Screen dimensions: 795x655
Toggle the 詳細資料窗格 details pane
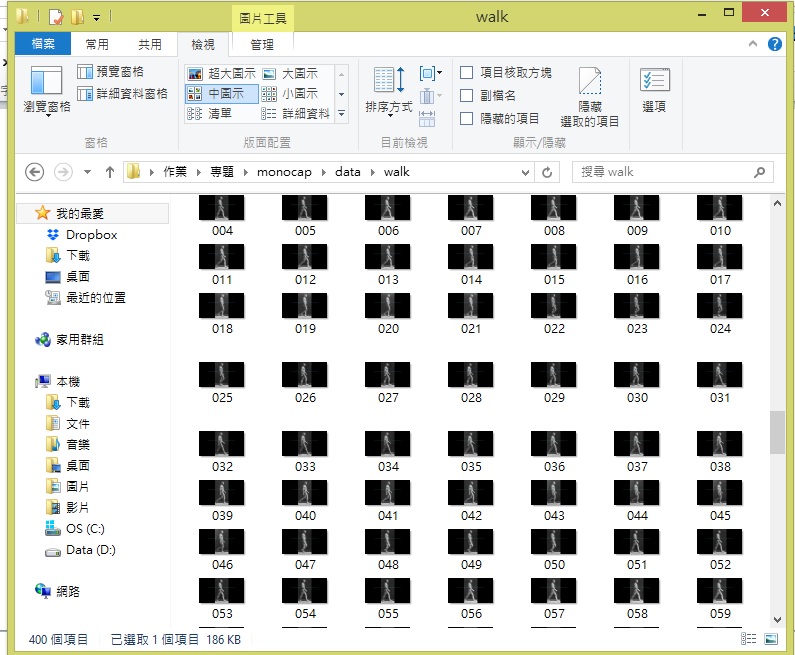click(122, 94)
